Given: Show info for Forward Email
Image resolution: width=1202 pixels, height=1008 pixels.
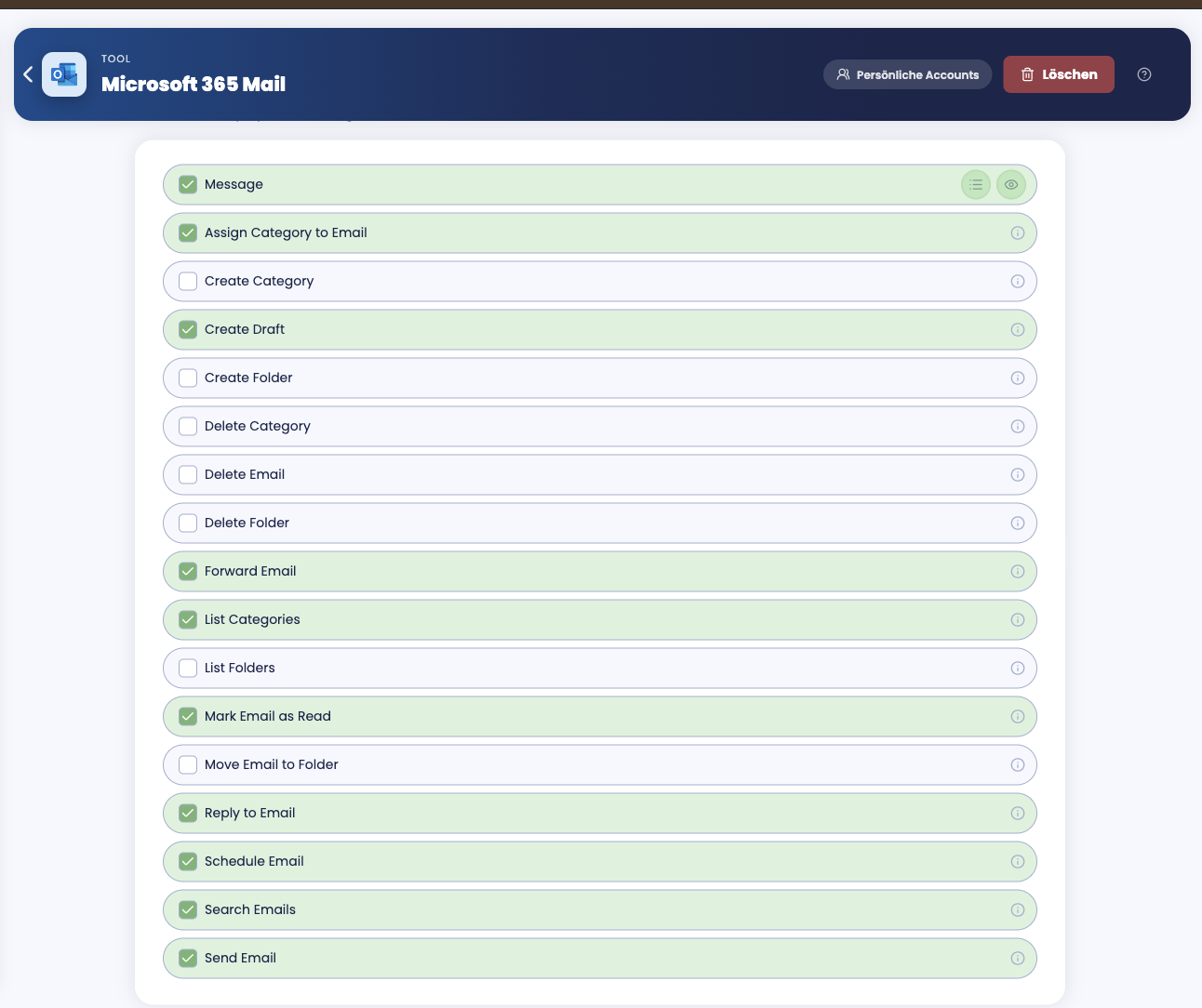Looking at the screenshot, I should coord(1018,571).
